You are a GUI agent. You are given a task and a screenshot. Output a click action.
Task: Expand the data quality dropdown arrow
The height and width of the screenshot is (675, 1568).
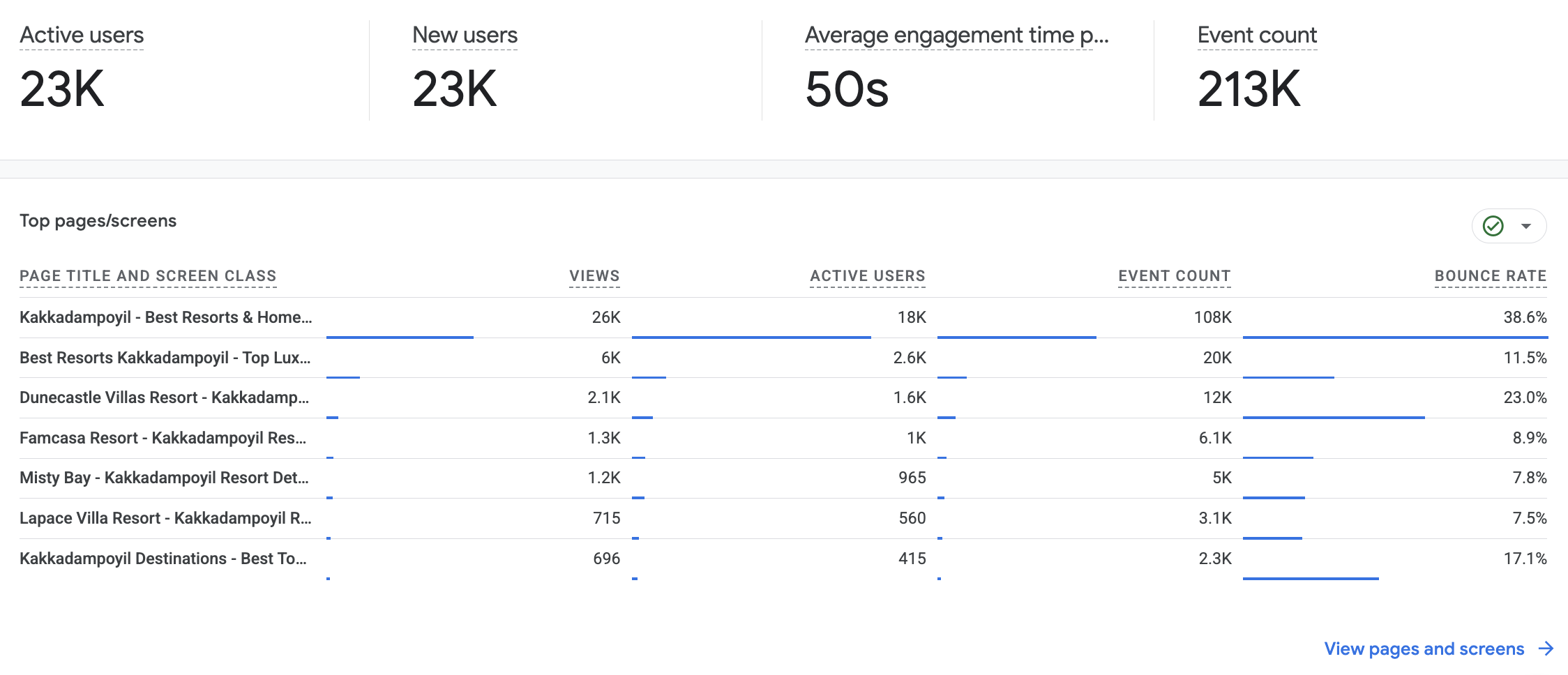1526,226
